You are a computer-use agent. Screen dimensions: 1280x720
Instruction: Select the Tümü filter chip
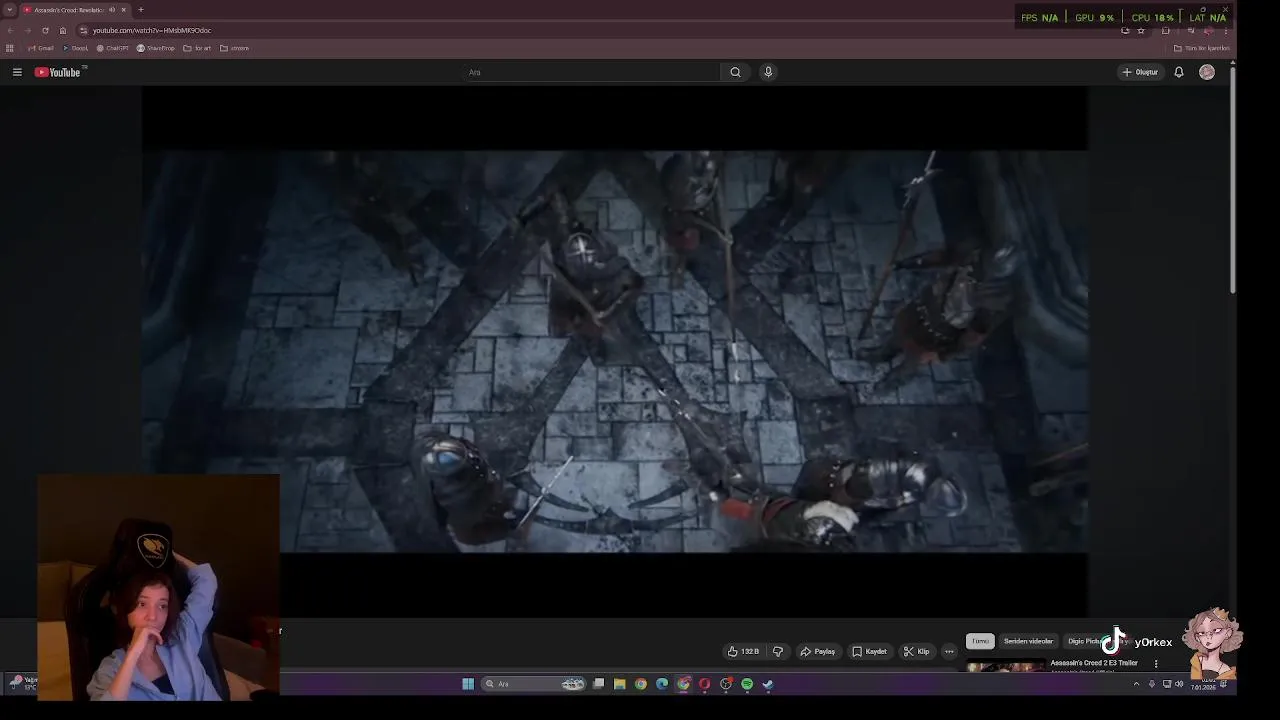(980, 641)
